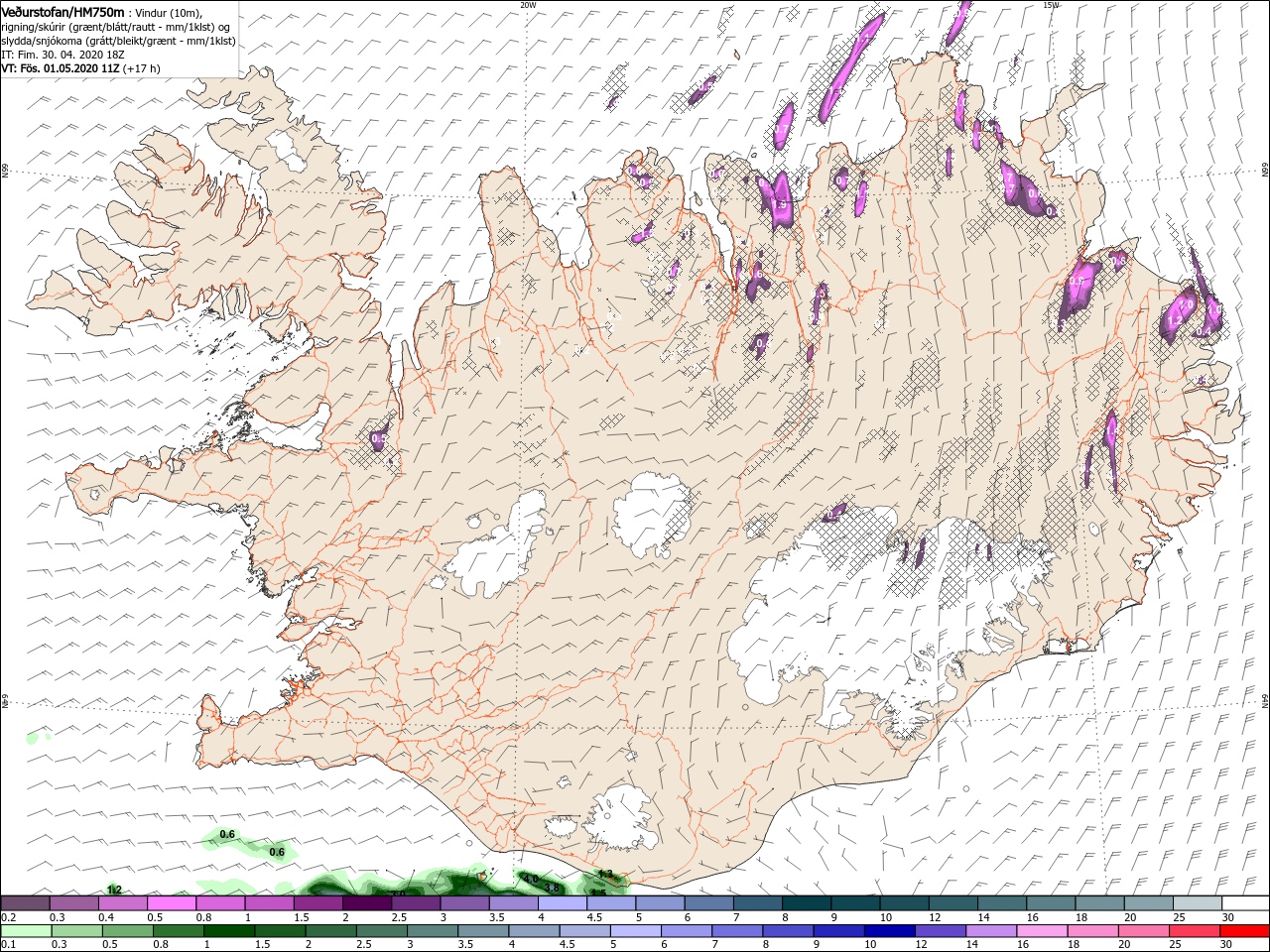This screenshot has height=952, width=1270.
Task: Click the 20W longitude label
Action: 528,5
